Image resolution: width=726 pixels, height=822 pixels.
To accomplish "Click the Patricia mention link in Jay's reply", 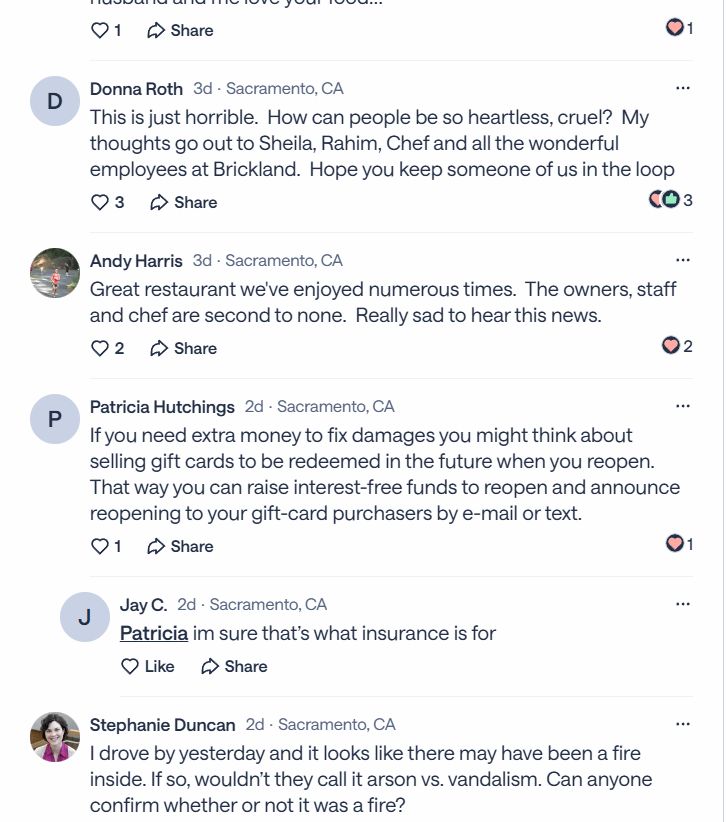I will click(153, 633).
